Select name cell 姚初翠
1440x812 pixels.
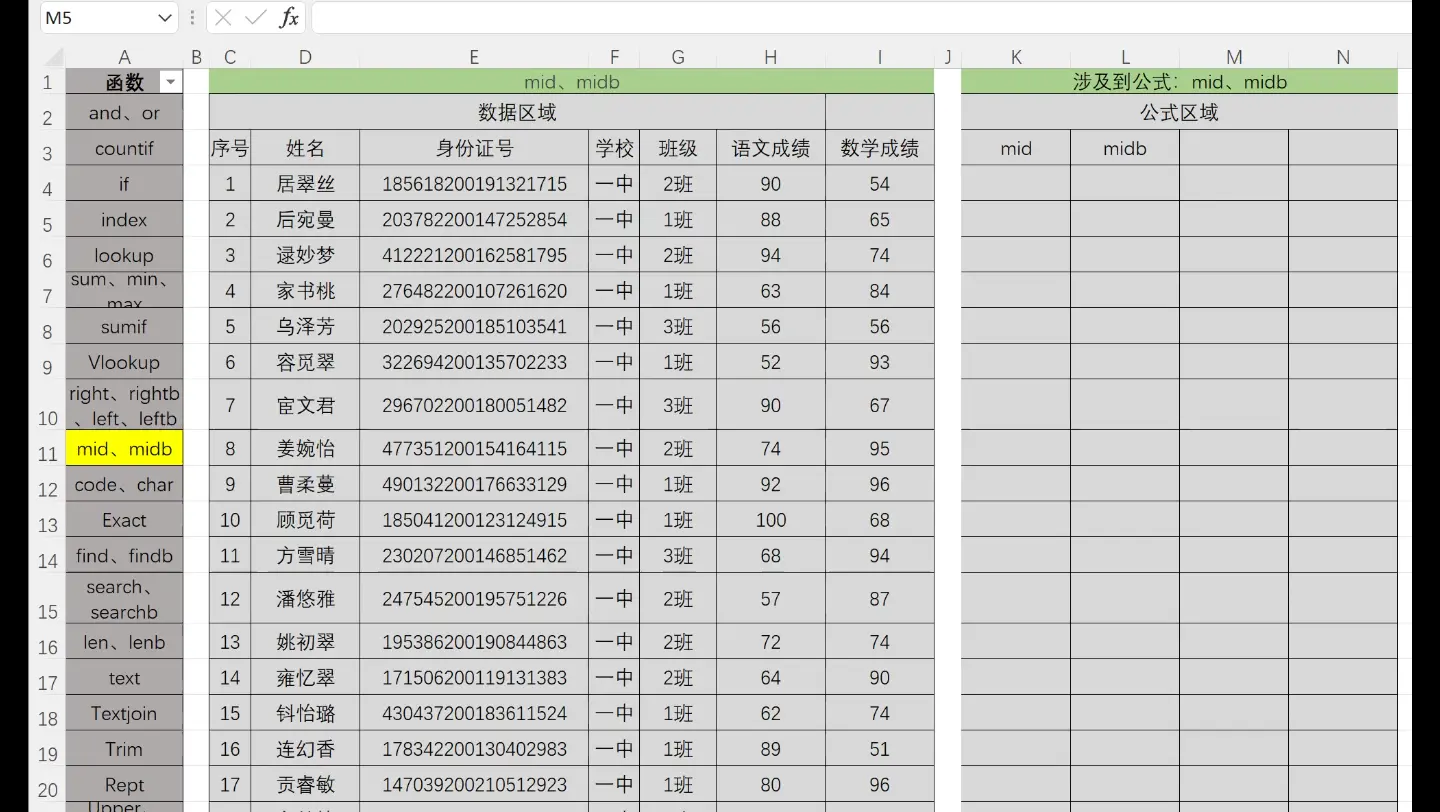[x=305, y=642]
